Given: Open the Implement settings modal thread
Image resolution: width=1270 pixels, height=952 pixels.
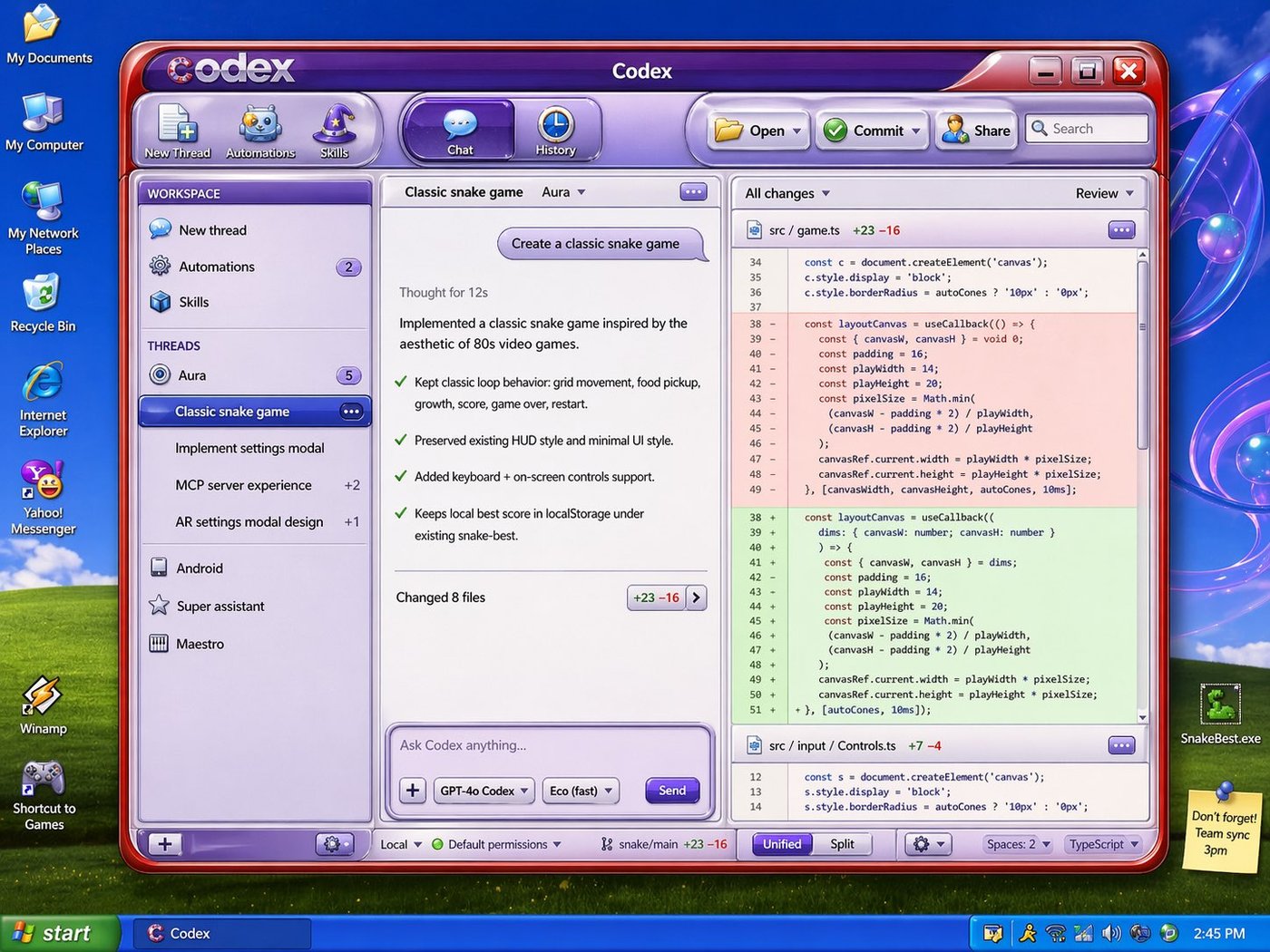Looking at the screenshot, I should [255, 448].
